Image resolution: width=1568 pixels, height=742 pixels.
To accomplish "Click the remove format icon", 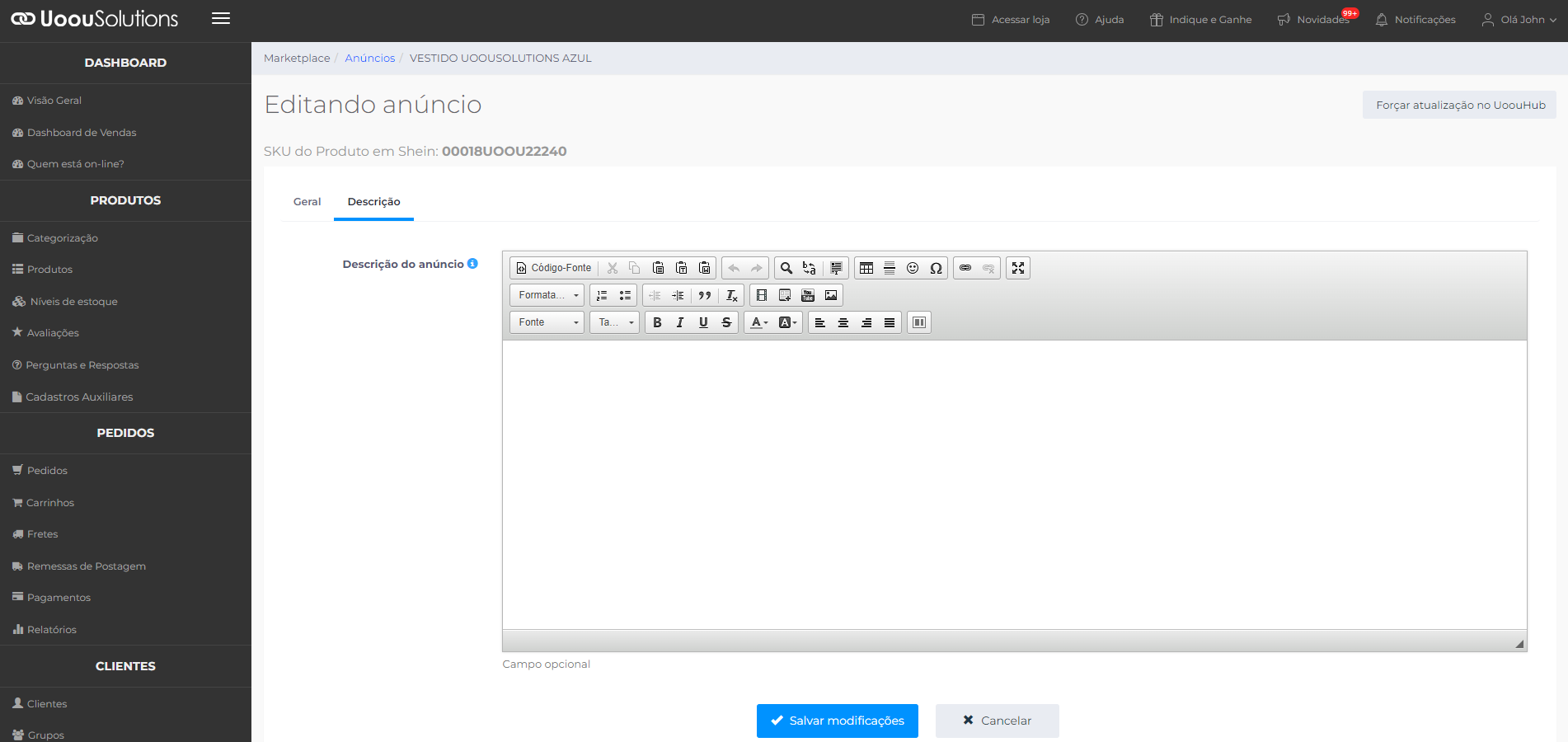I will [x=731, y=295].
